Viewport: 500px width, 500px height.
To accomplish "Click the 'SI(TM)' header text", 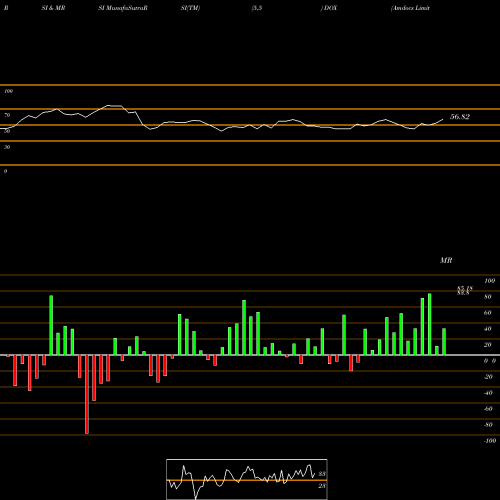I will coord(190,8).
